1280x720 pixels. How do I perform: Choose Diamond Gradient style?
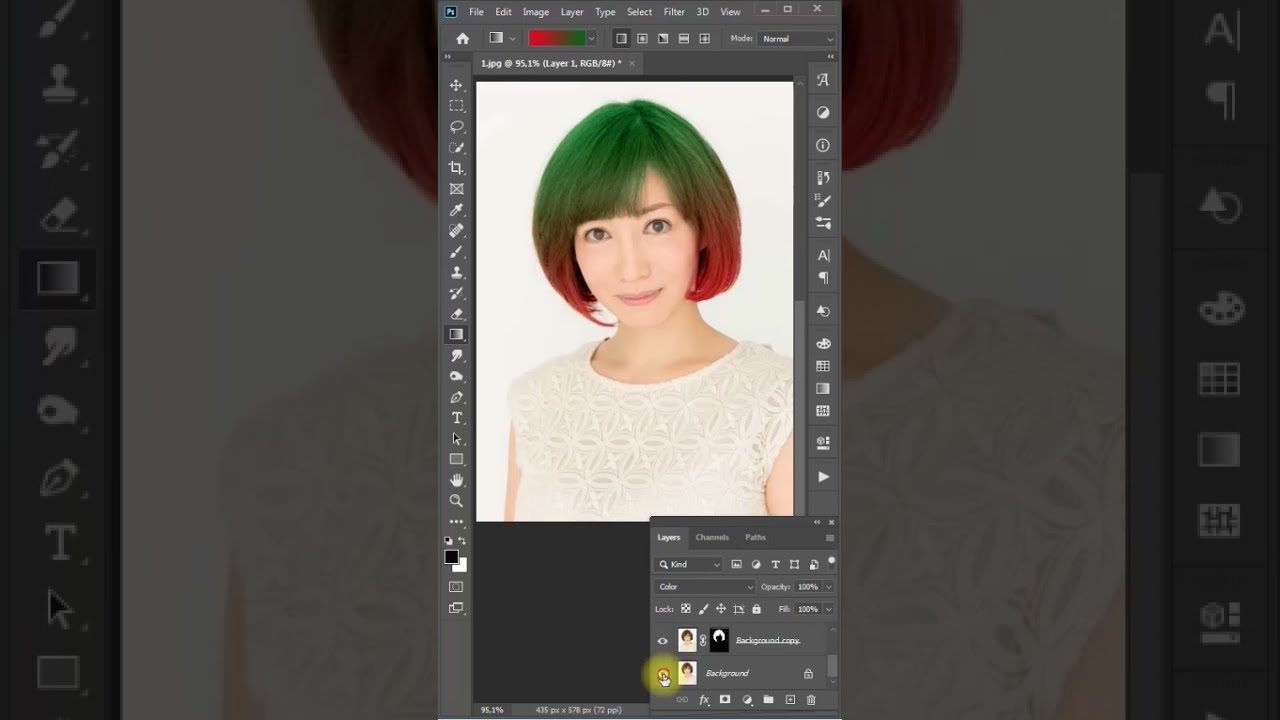705,39
